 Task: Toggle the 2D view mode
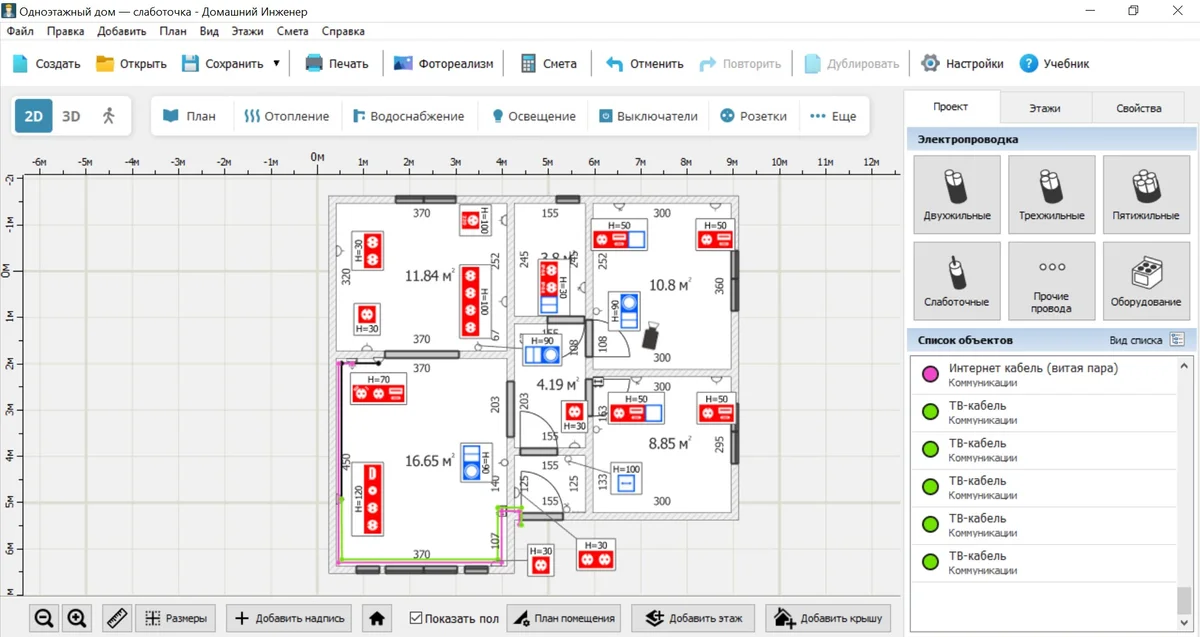click(33, 116)
